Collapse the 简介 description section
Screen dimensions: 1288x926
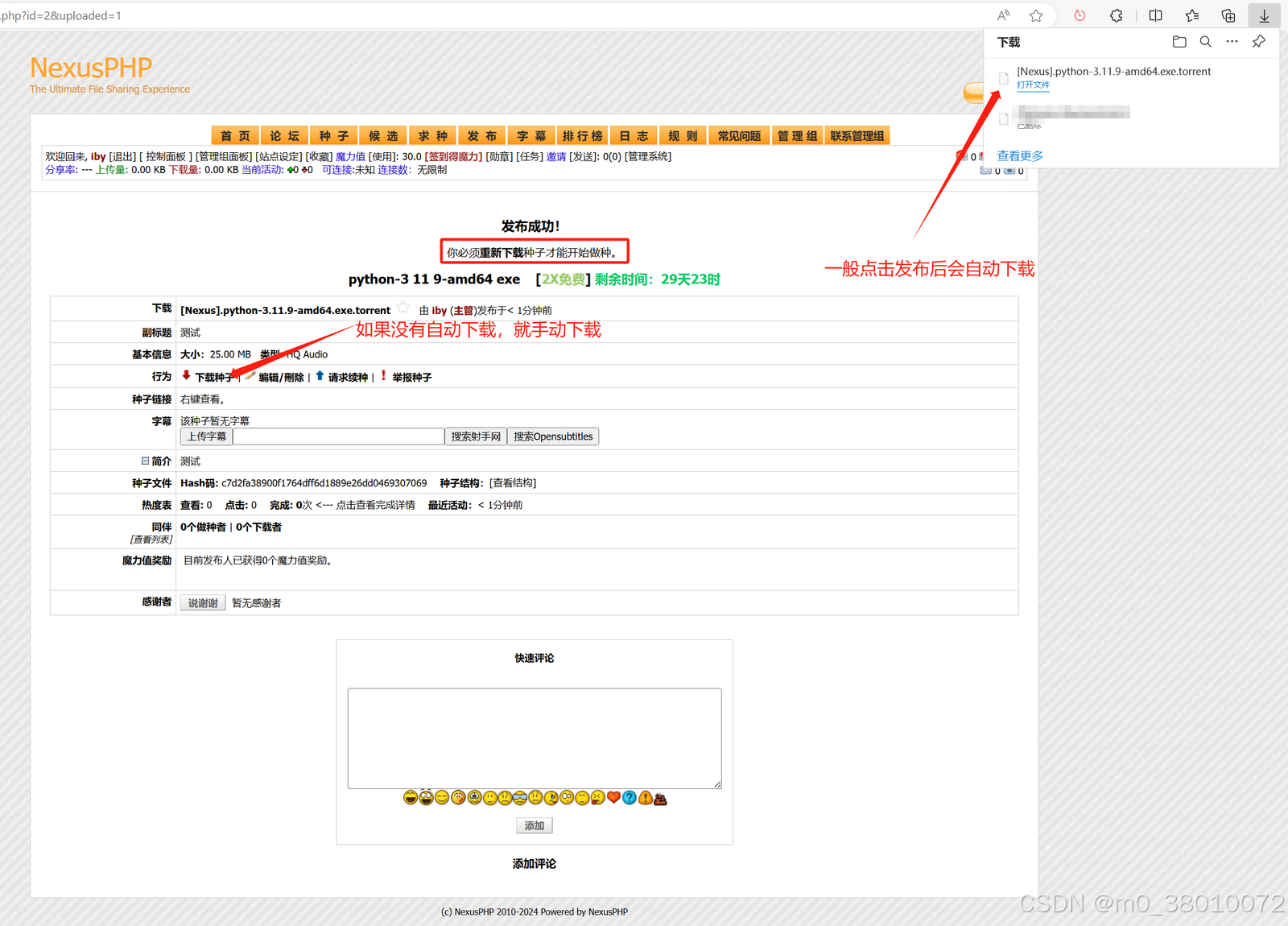pos(145,461)
